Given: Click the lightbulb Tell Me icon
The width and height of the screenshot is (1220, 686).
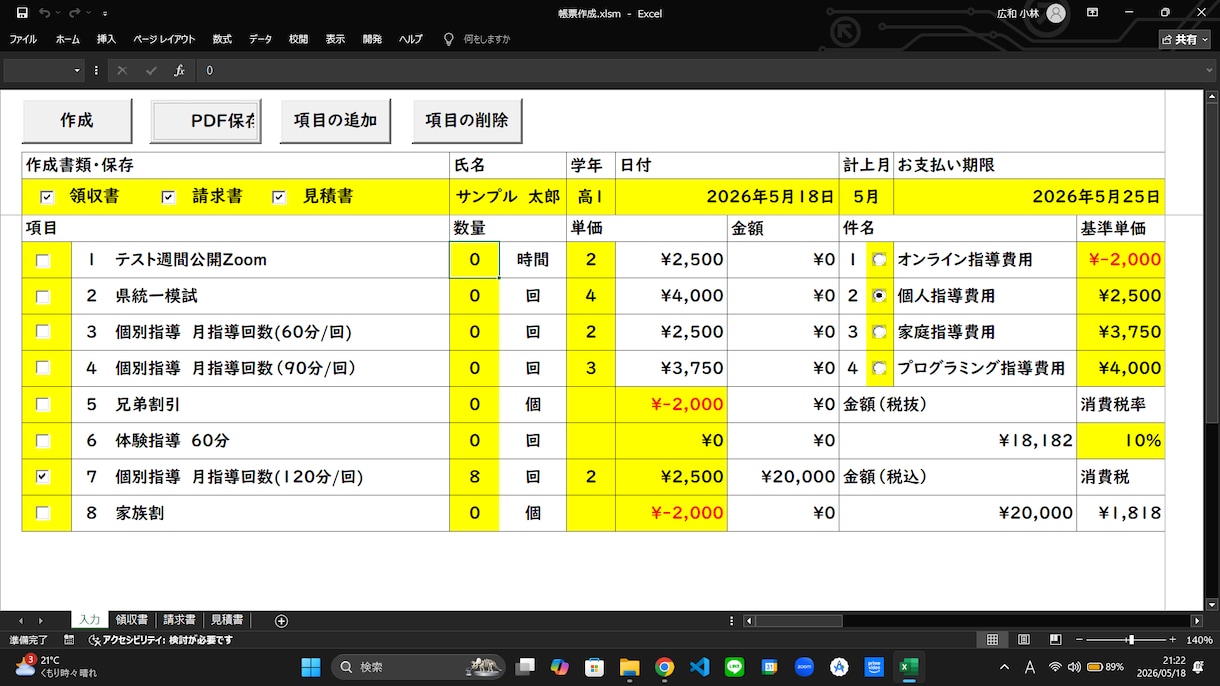Looking at the screenshot, I should [448, 39].
